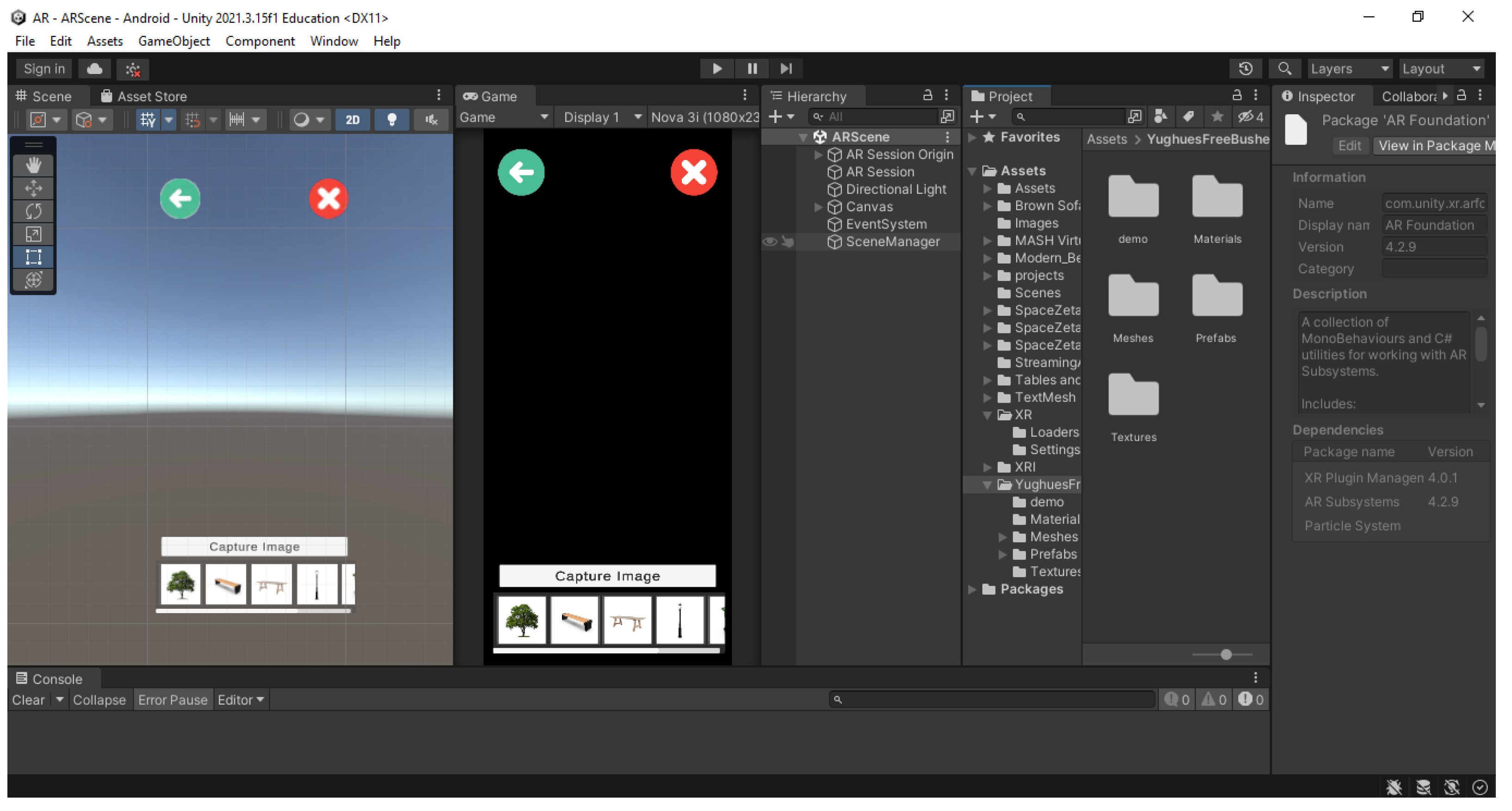Open the GameObject menu
Image resolution: width=1512 pixels, height=811 pixels.
coord(174,41)
